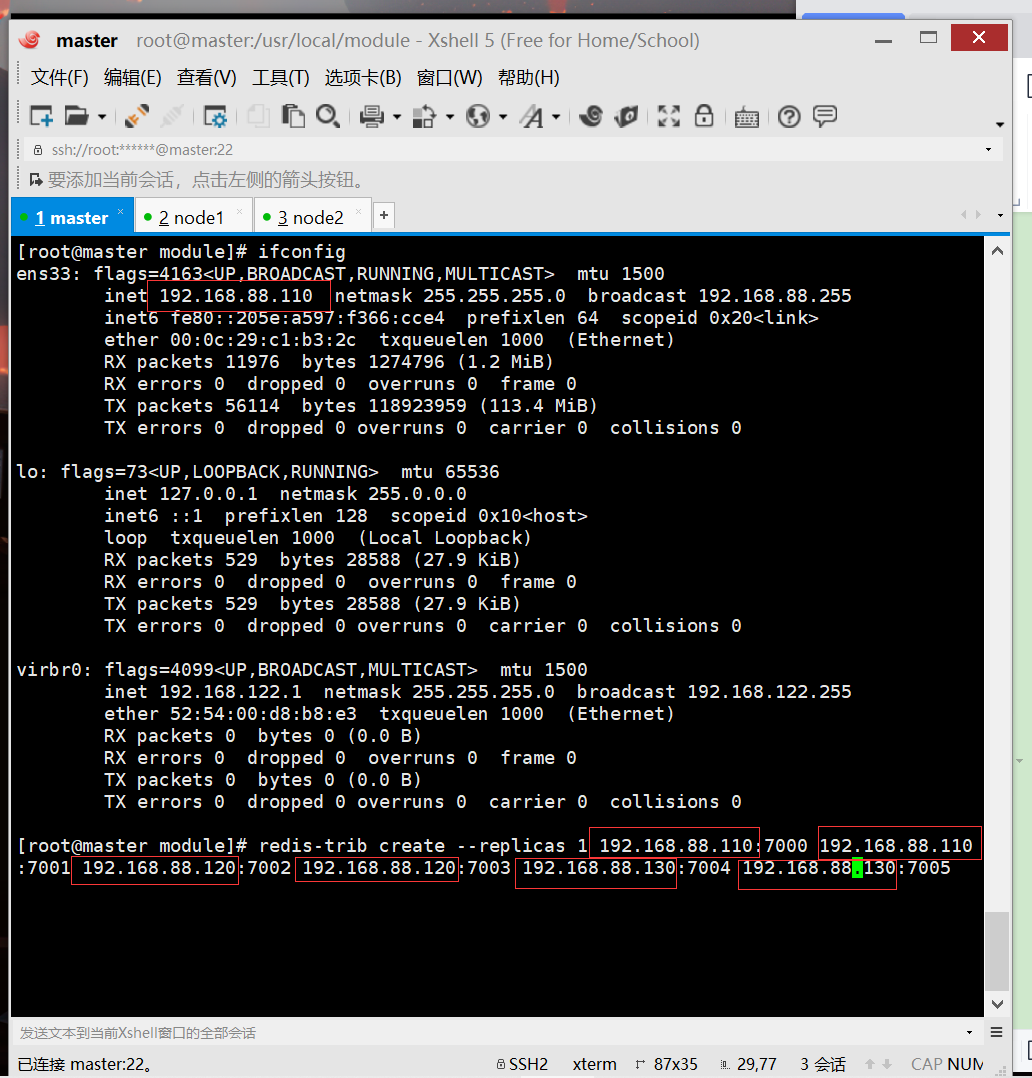Click the chat bubble feedback icon
Screen dimensions: 1032x1078
(825, 116)
